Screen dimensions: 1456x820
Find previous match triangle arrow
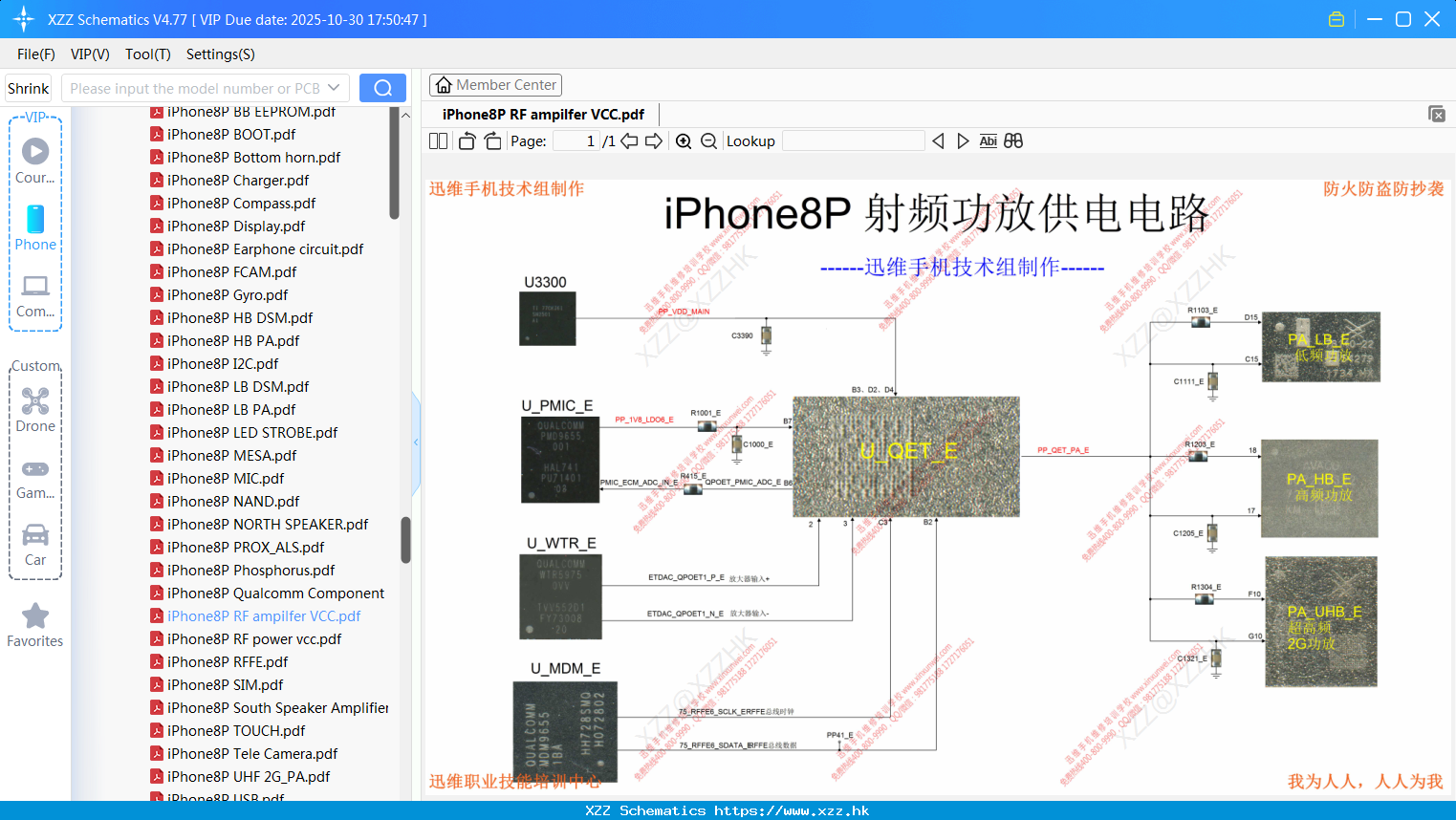pyautogui.click(x=938, y=141)
